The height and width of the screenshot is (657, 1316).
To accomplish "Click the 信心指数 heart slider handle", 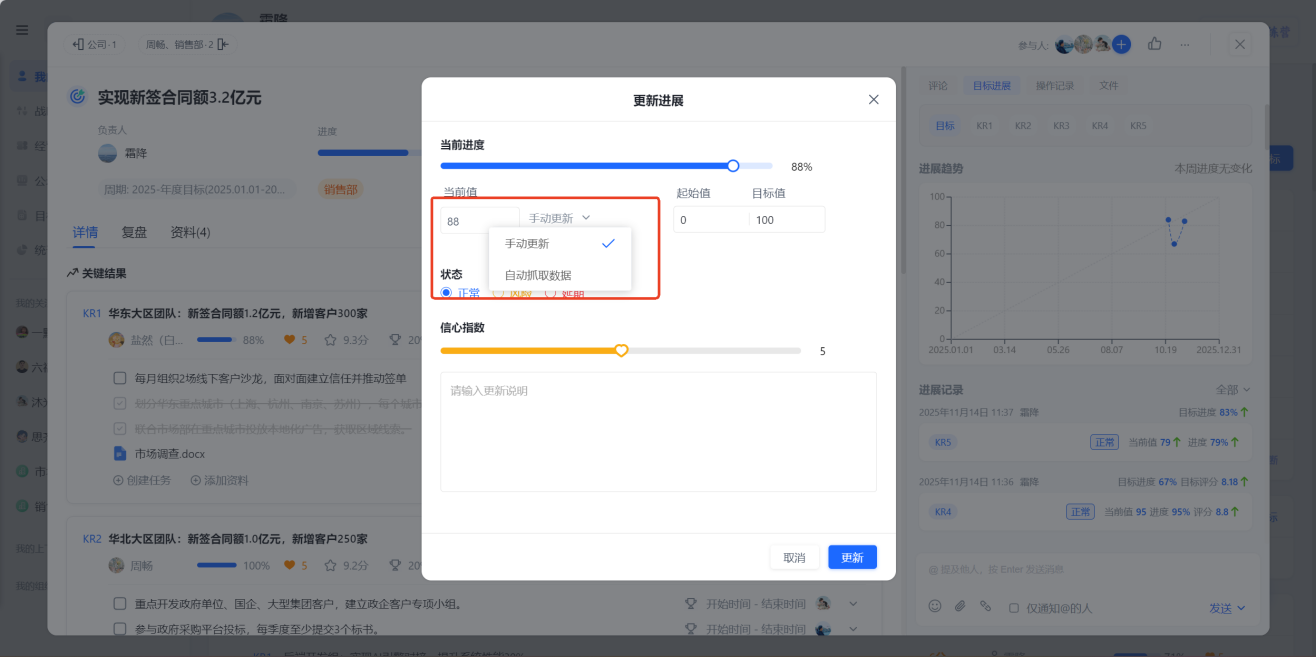I will click(621, 351).
